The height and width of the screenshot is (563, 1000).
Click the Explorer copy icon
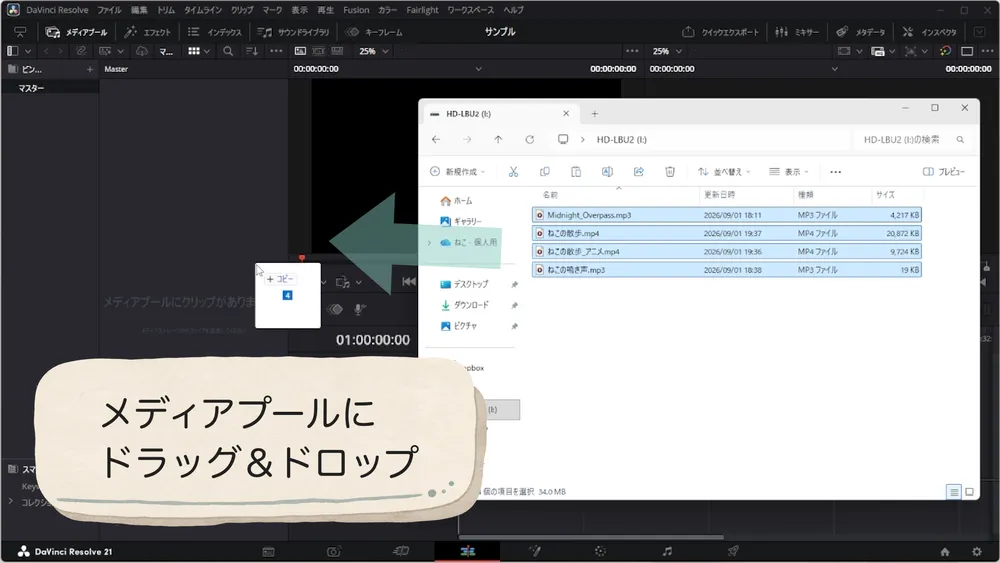point(545,172)
